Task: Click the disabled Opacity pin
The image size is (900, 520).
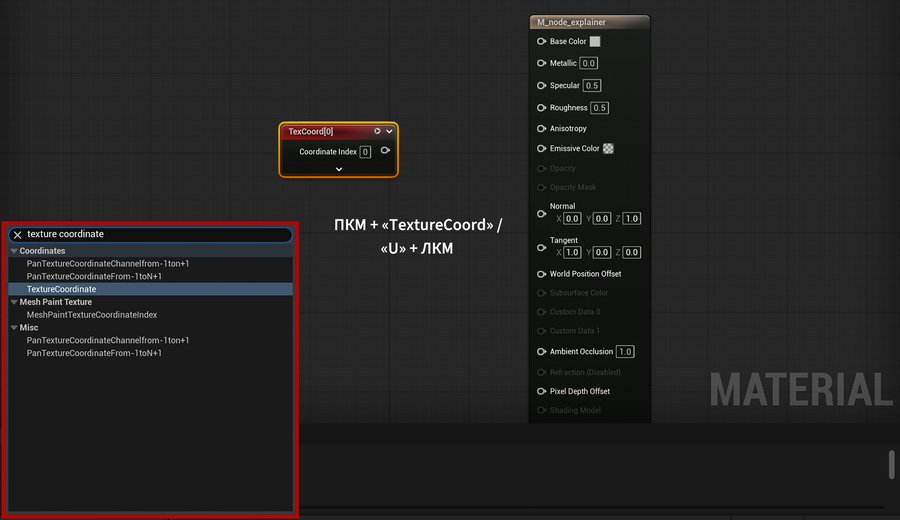Action: [x=541, y=168]
